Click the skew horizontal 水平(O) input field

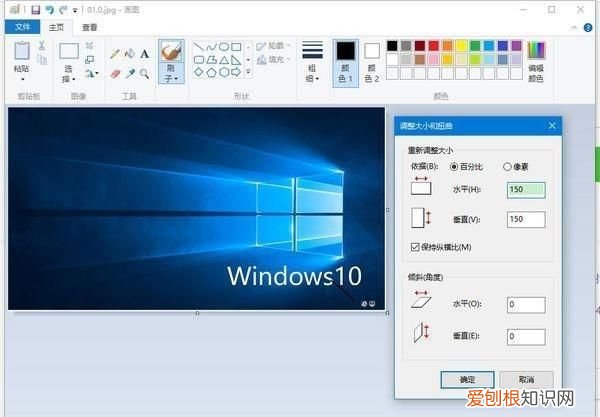pyautogui.click(x=526, y=305)
